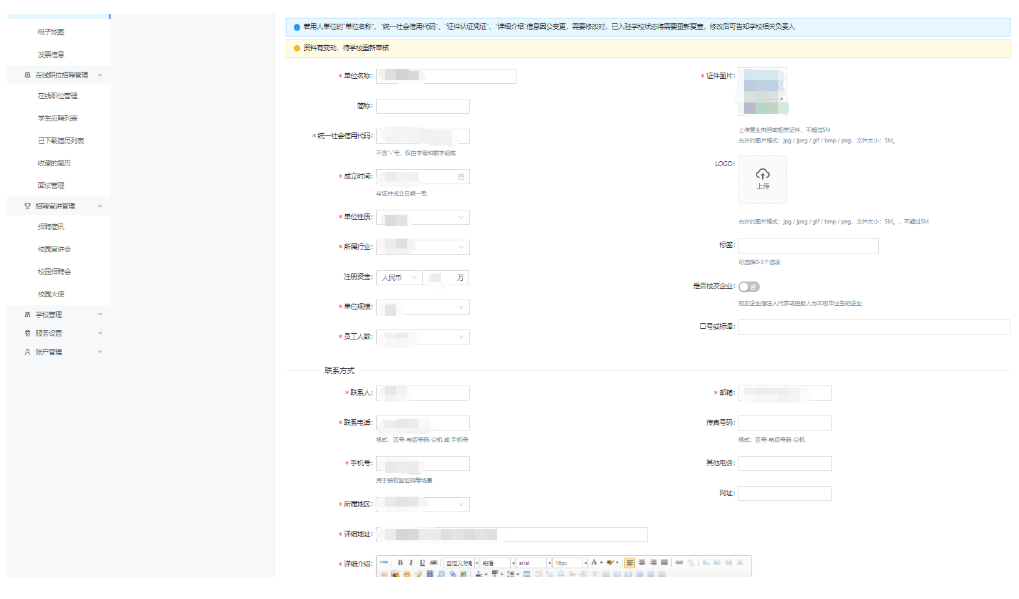The width and height of the screenshot is (1019, 599).
Task: Open 校园宣讲会 in the sidebar
Action: click(54, 249)
